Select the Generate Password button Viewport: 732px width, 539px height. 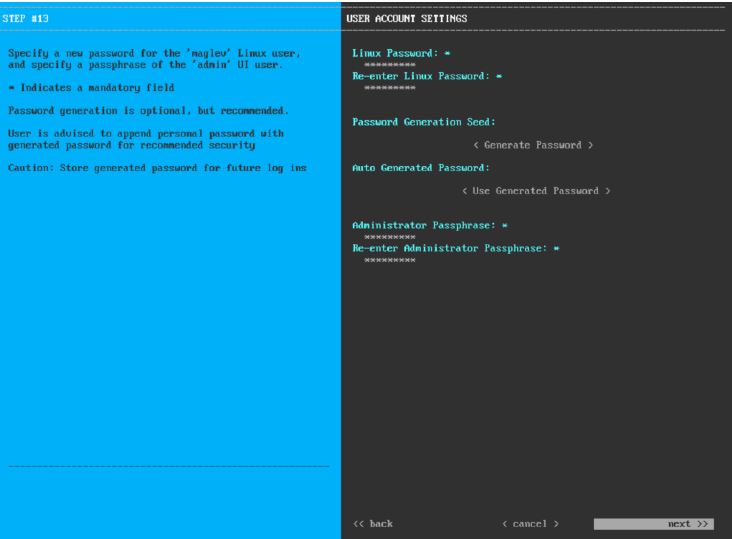pos(533,145)
